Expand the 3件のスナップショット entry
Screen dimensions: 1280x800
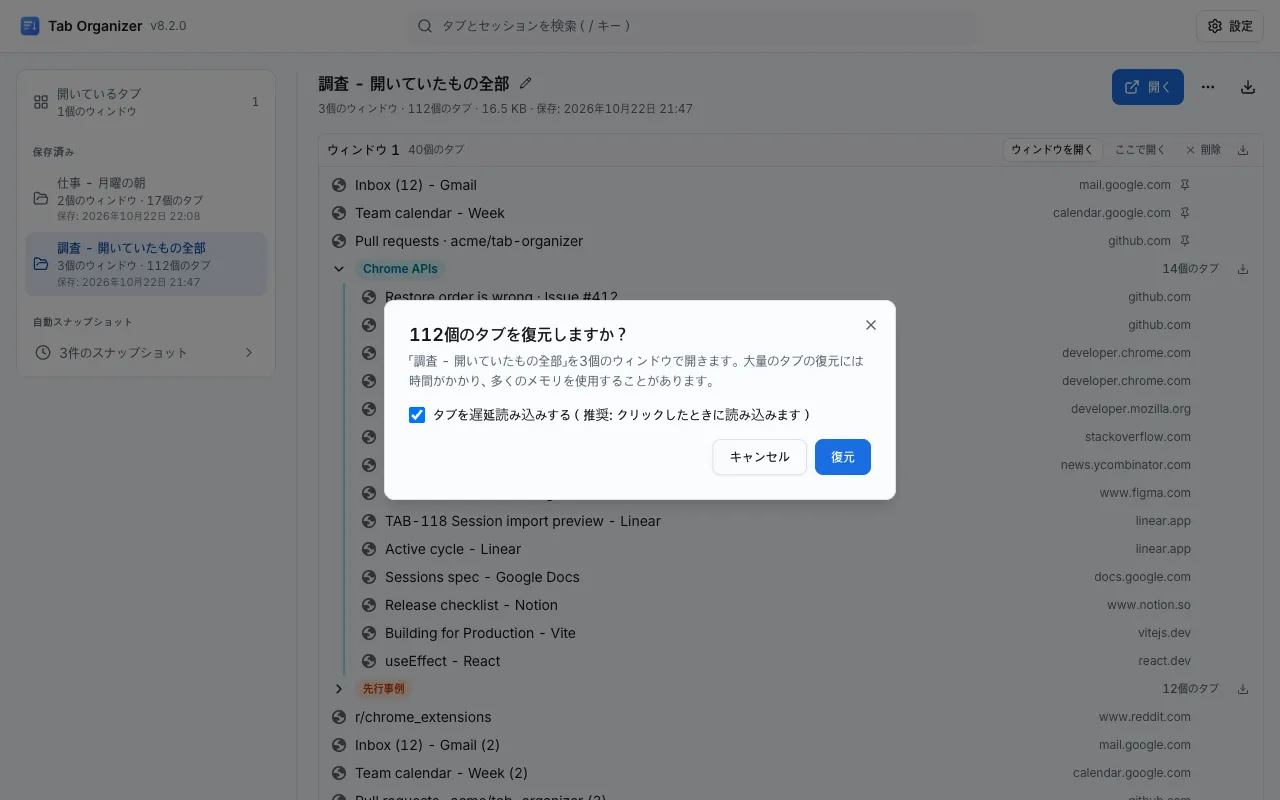tap(146, 353)
